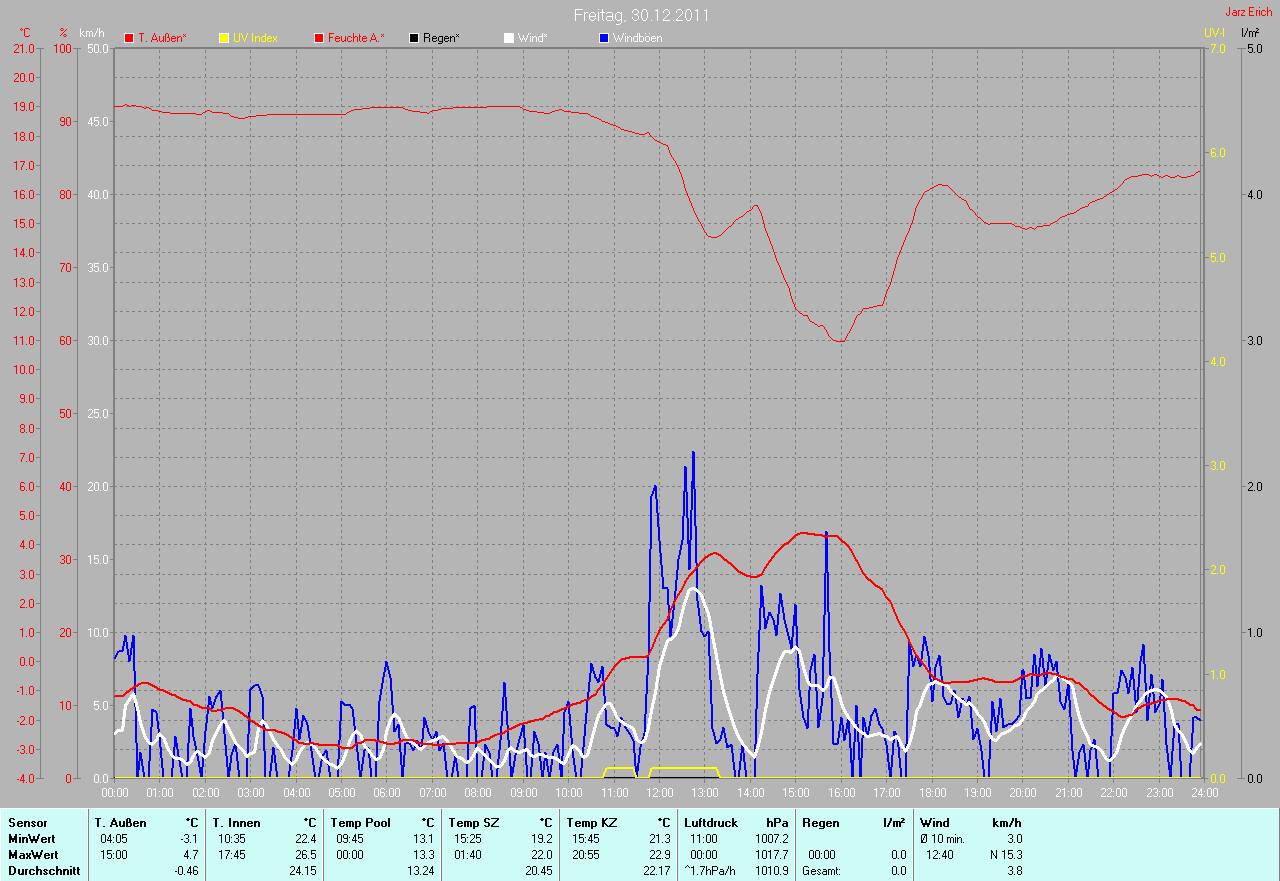Click the 'T. Innen' column header
The height and width of the screenshot is (881, 1280).
237,823
